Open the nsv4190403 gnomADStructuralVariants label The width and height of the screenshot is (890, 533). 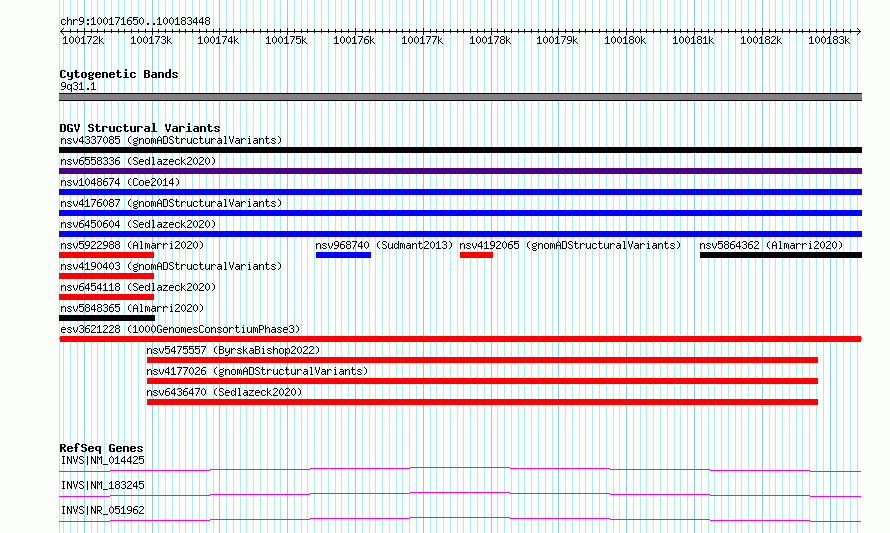coord(171,266)
